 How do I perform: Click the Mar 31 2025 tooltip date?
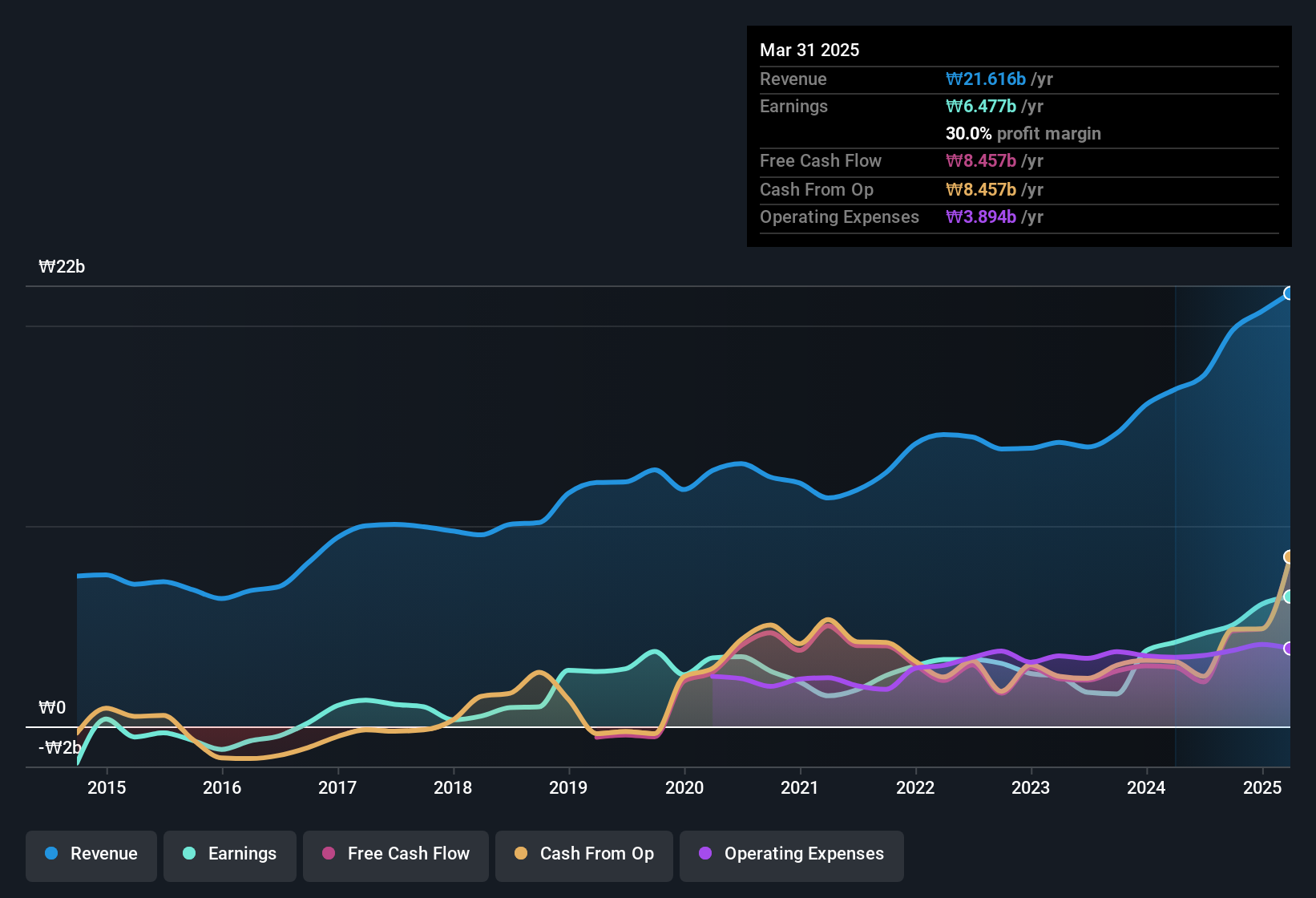tap(809, 51)
